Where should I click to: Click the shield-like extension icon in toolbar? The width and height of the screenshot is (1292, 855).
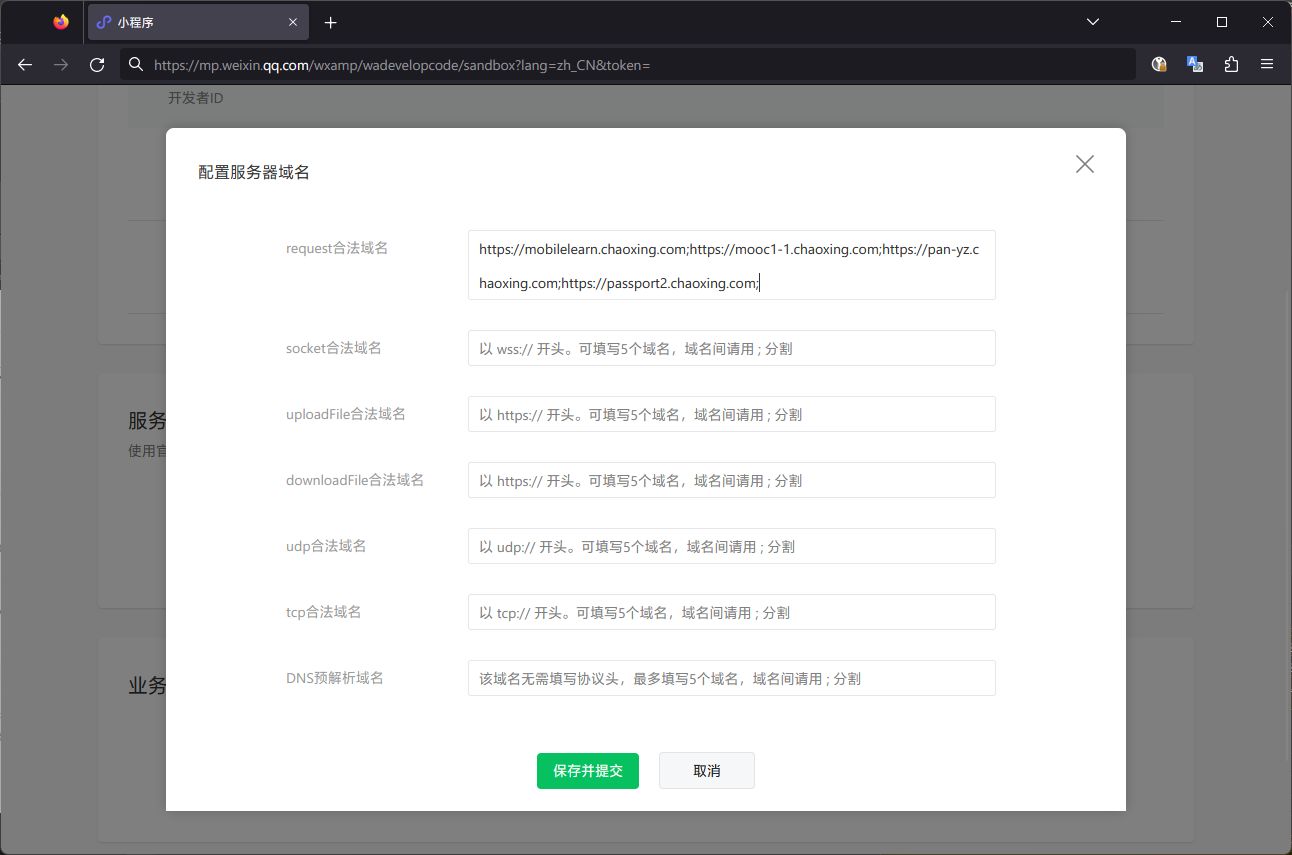(x=1159, y=64)
